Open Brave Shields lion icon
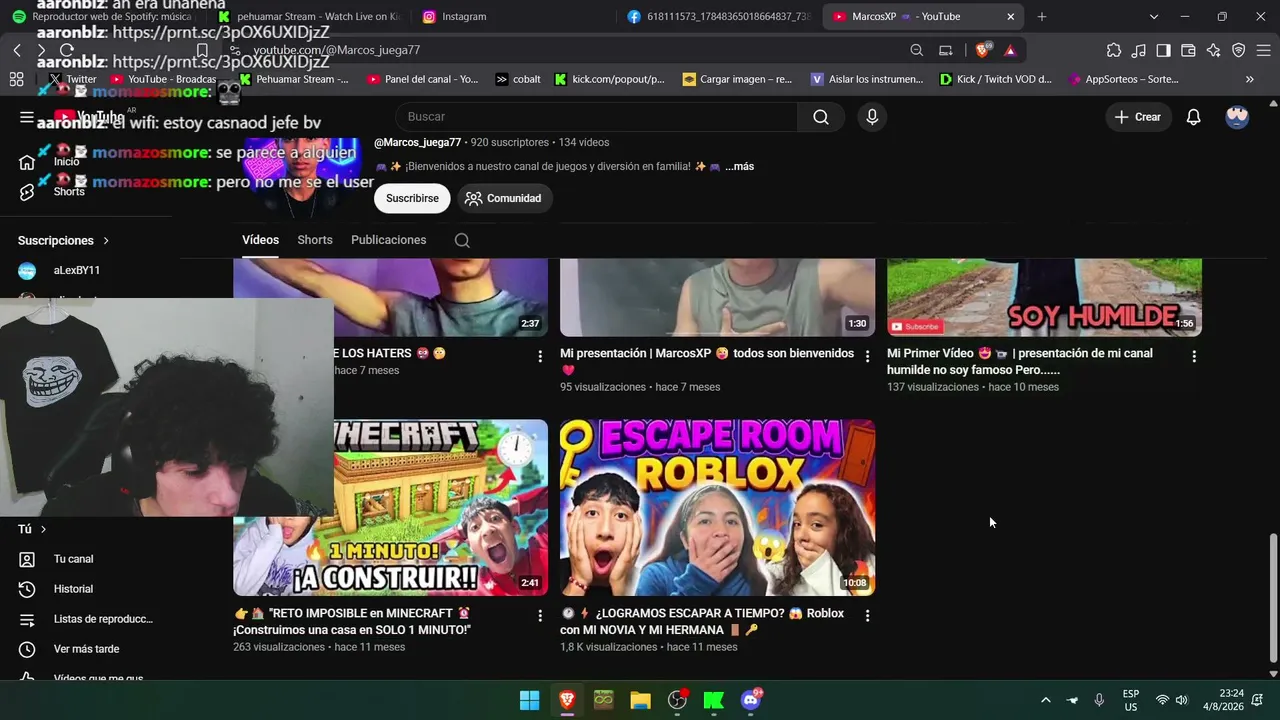1280x720 pixels. tap(984, 50)
